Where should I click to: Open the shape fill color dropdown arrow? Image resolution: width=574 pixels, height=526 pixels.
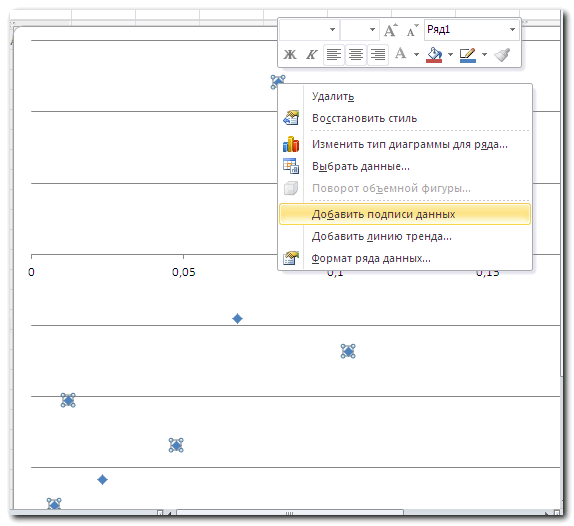tap(450, 55)
